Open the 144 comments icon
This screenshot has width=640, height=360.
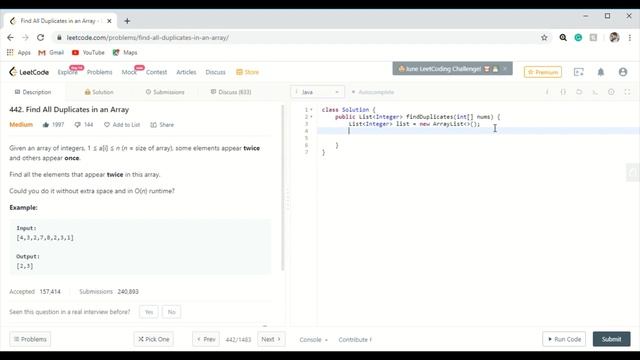point(78,125)
